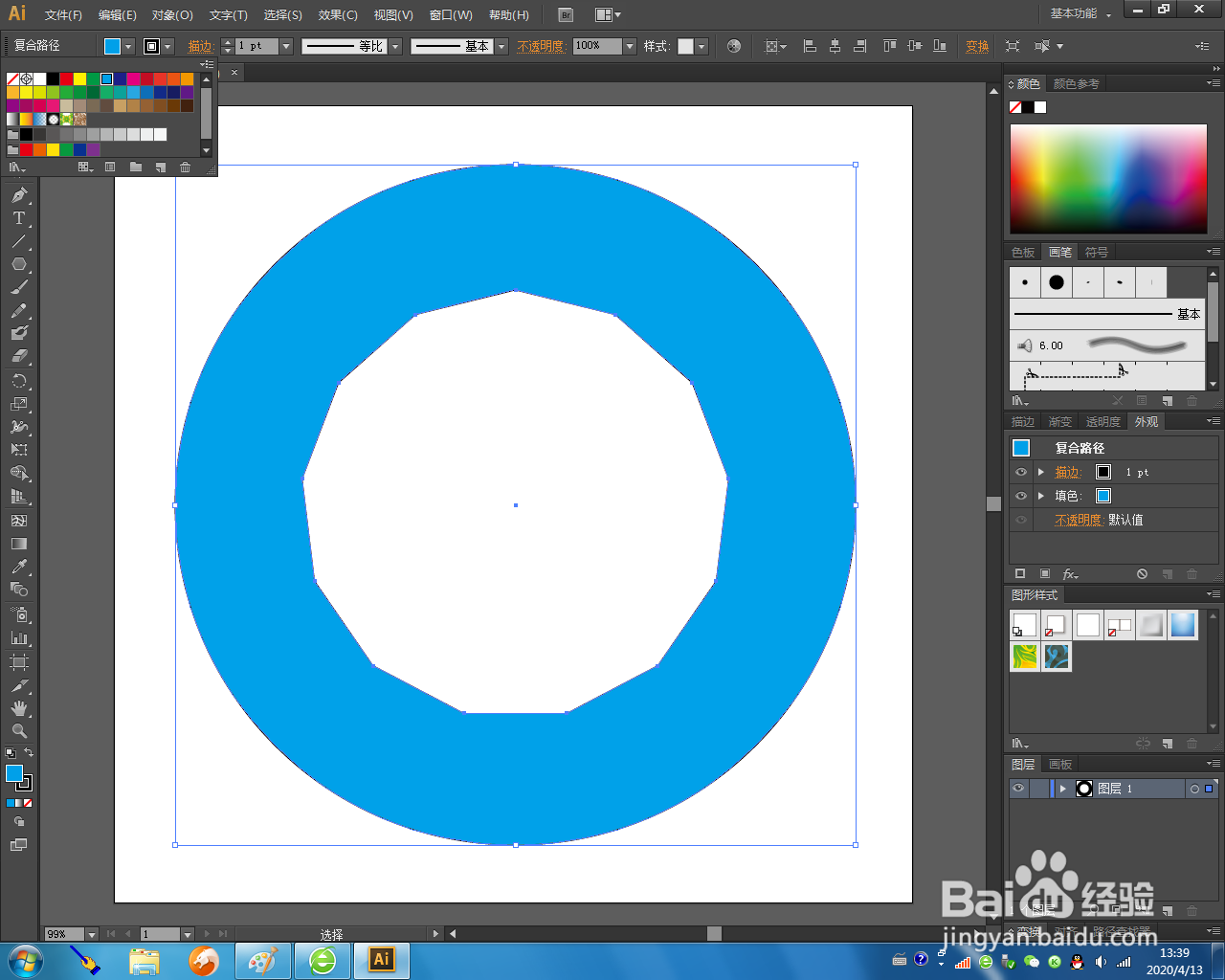This screenshot has height=980, width=1225.
Task: Open the 基本功能 workspace switcher
Action: (1080, 13)
